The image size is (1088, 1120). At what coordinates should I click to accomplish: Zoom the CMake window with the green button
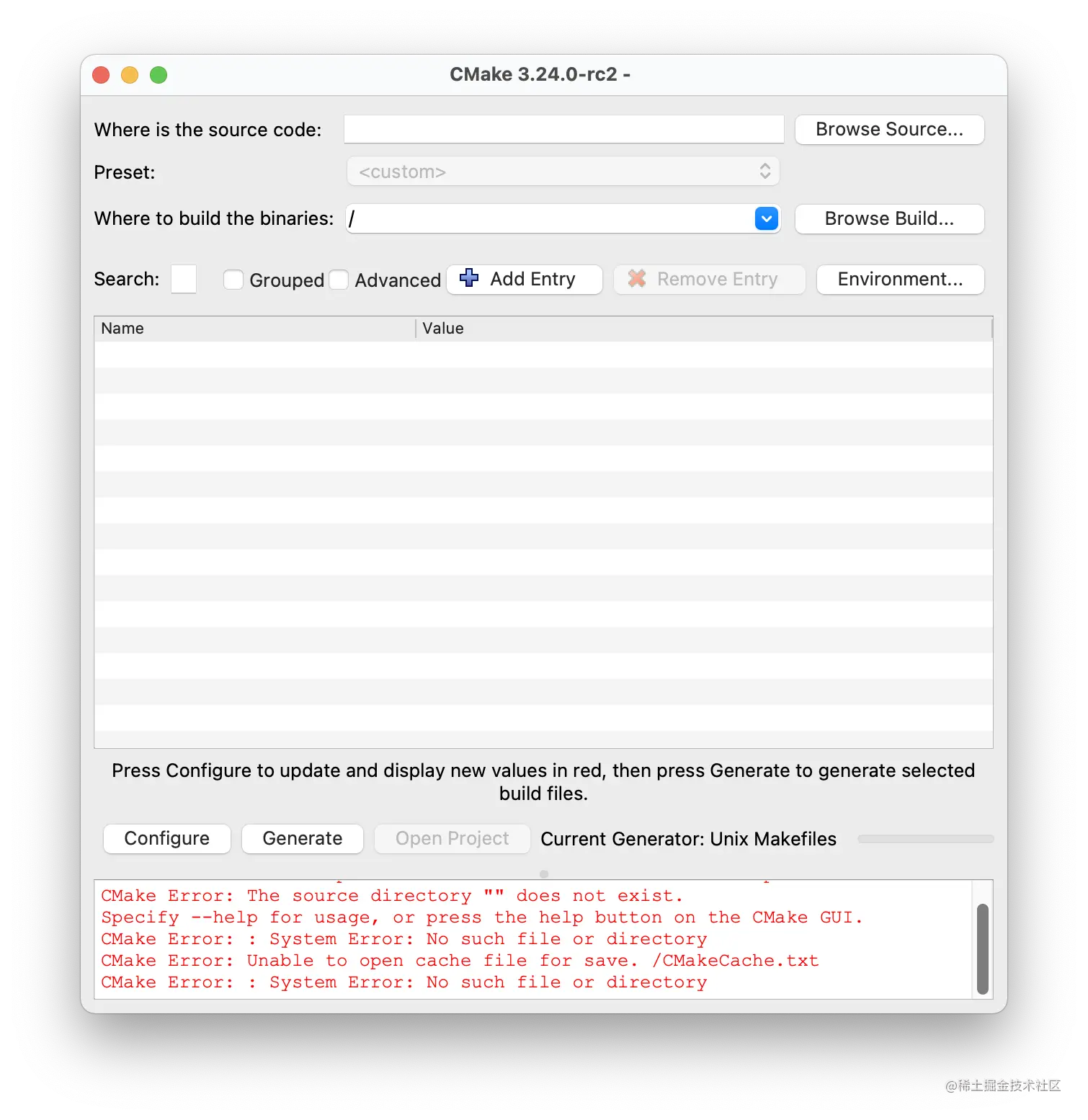pos(159,75)
